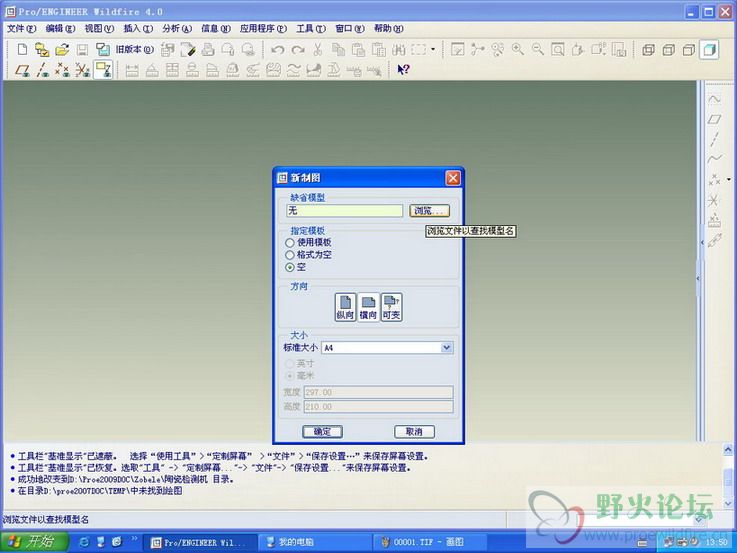The image size is (737, 553).
Task: Choose 可变 variable orientation
Action: (x=391, y=307)
